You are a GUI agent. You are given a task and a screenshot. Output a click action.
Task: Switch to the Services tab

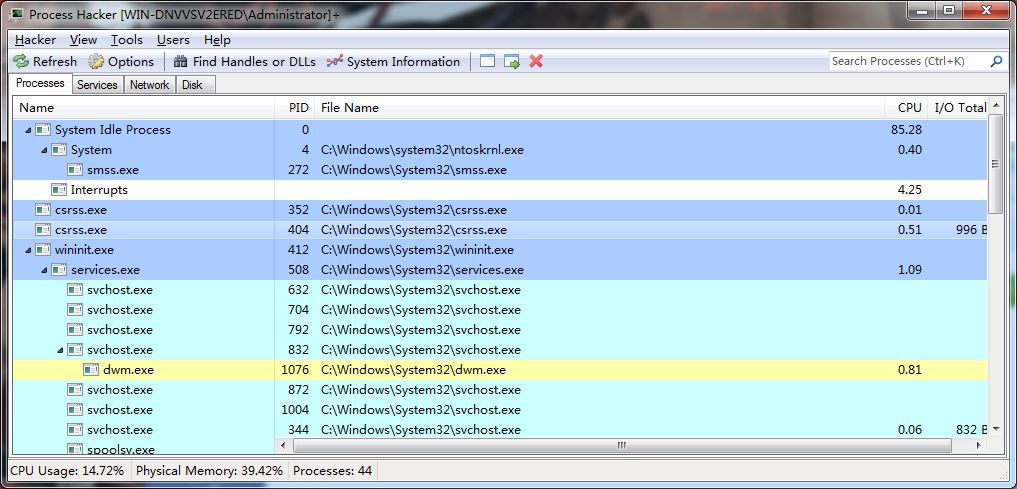[x=97, y=85]
